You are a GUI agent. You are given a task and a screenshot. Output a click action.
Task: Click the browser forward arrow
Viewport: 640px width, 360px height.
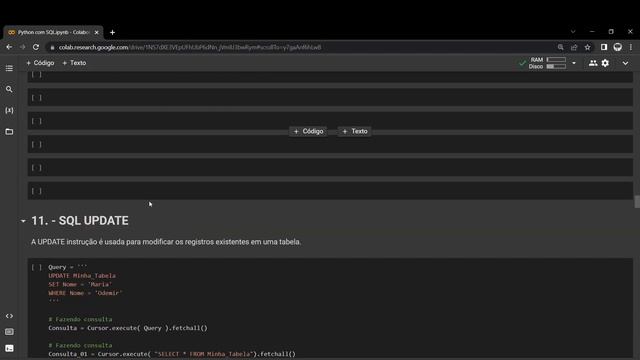tap(22, 47)
